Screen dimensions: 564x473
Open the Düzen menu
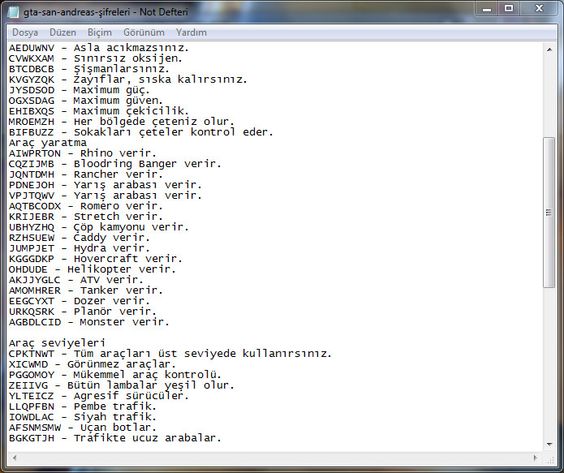coord(63,32)
